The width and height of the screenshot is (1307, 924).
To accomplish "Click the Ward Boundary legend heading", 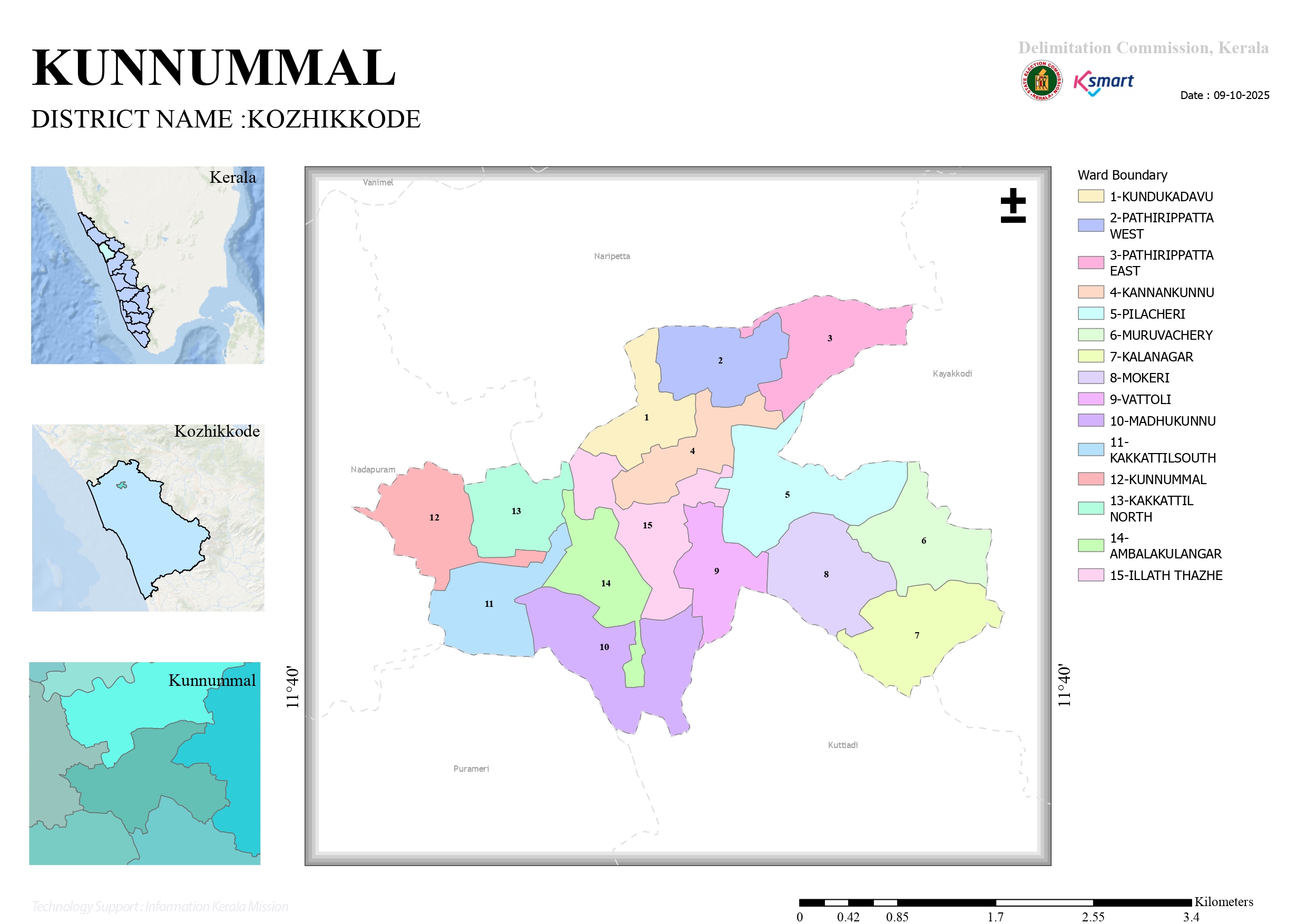I will [1122, 175].
